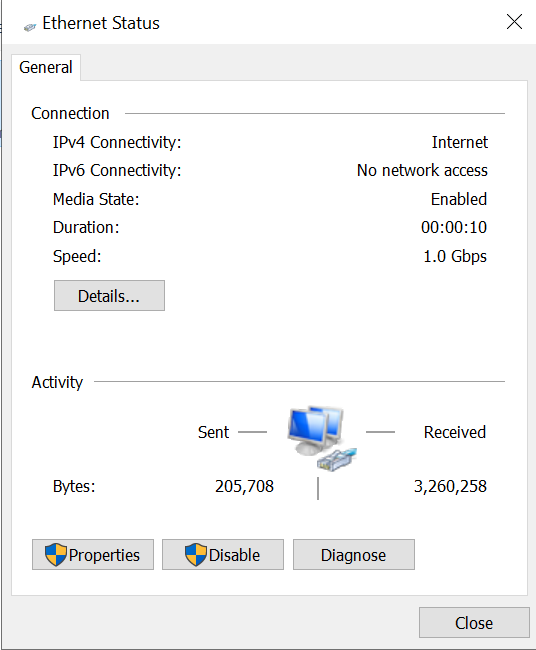Select the General tab
This screenshot has height=650, width=536.
(46, 67)
